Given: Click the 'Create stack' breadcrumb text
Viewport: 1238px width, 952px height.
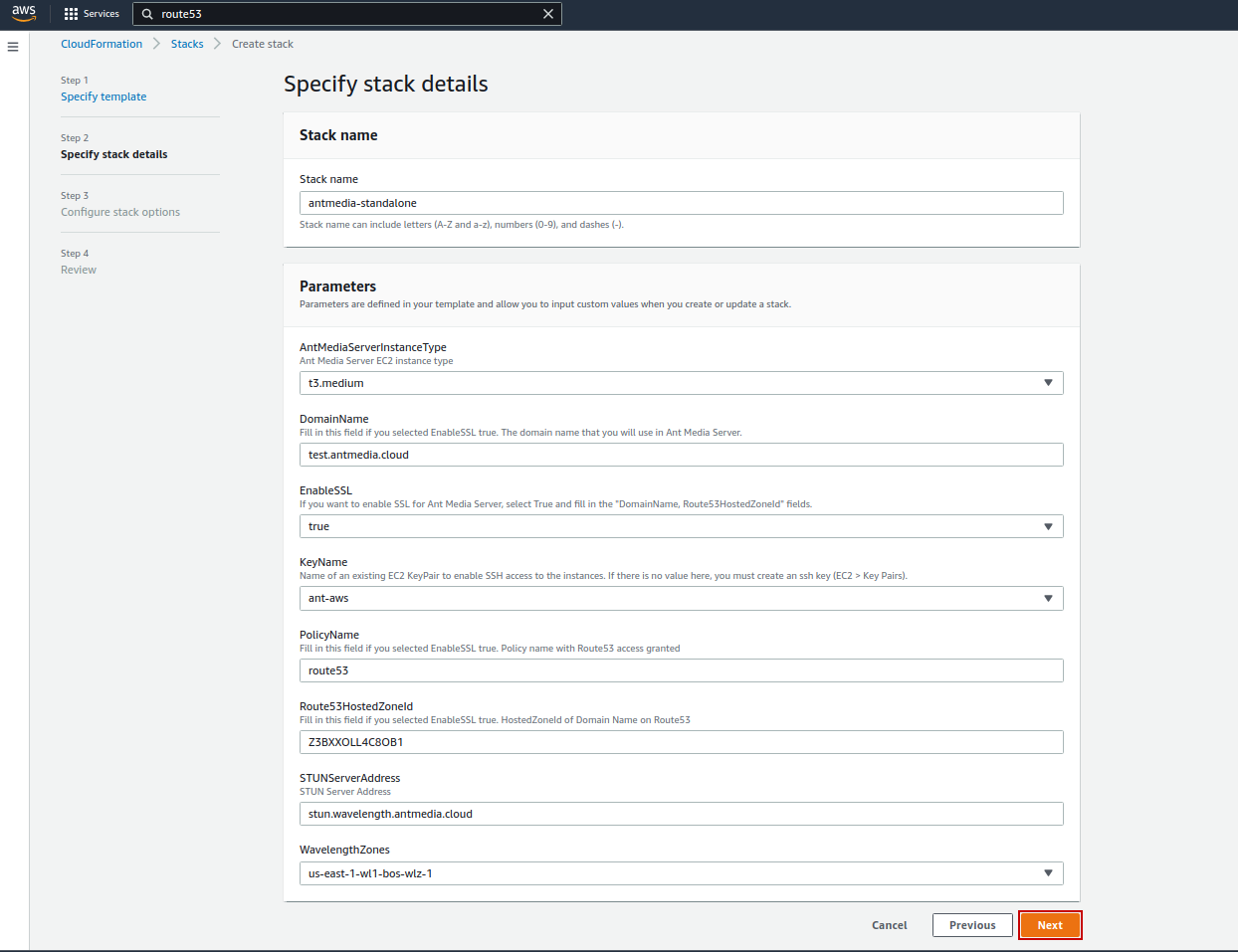Looking at the screenshot, I should pos(263,44).
